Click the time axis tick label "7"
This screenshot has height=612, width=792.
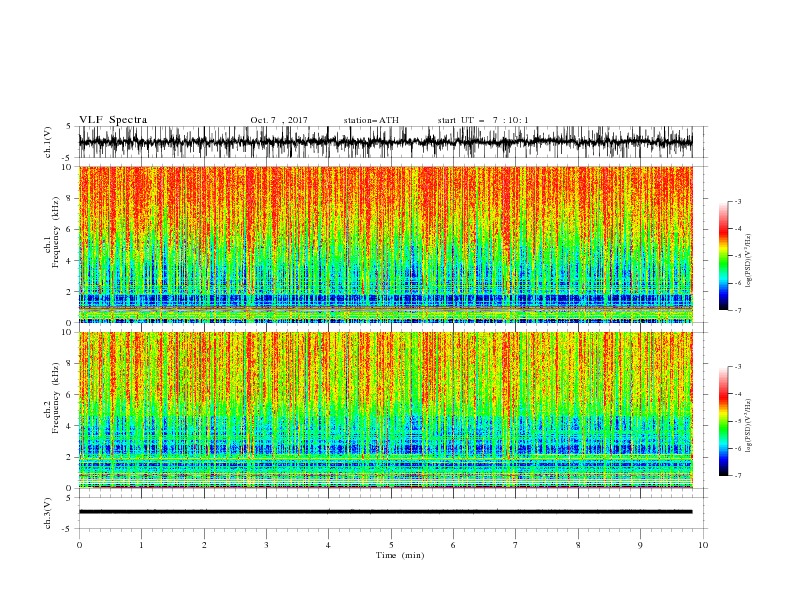coord(516,545)
